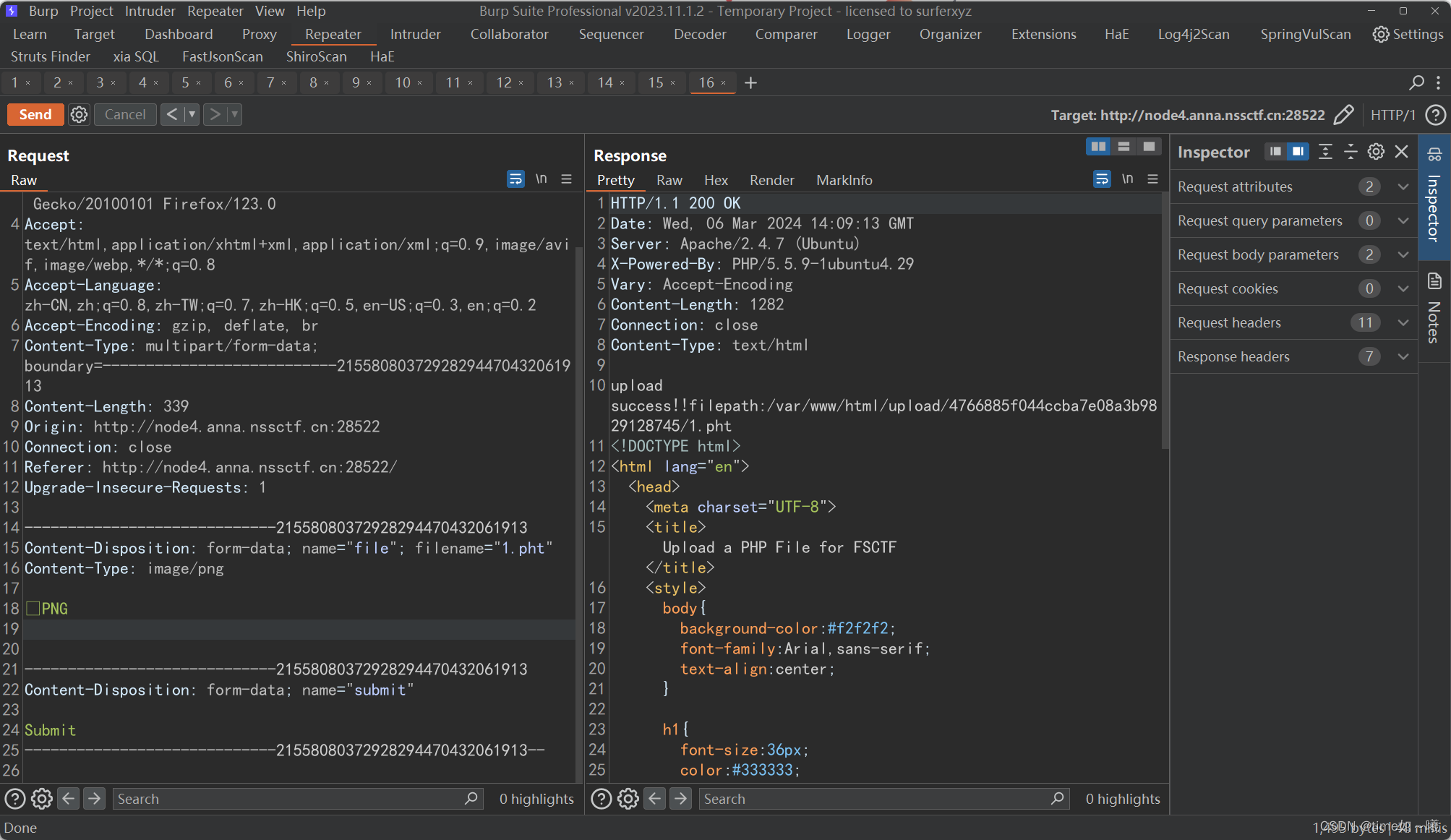The height and width of the screenshot is (840, 1451).
Task: Switch to Intruder main tab
Action: 415,34
